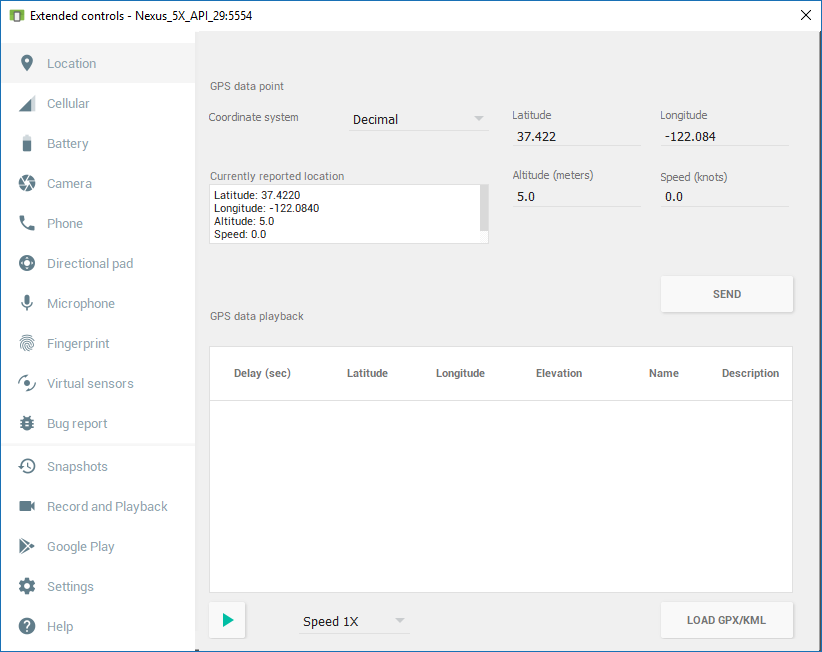This screenshot has width=822, height=652.
Task: Switch to the Google Play tab
Action: tap(98, 546)
